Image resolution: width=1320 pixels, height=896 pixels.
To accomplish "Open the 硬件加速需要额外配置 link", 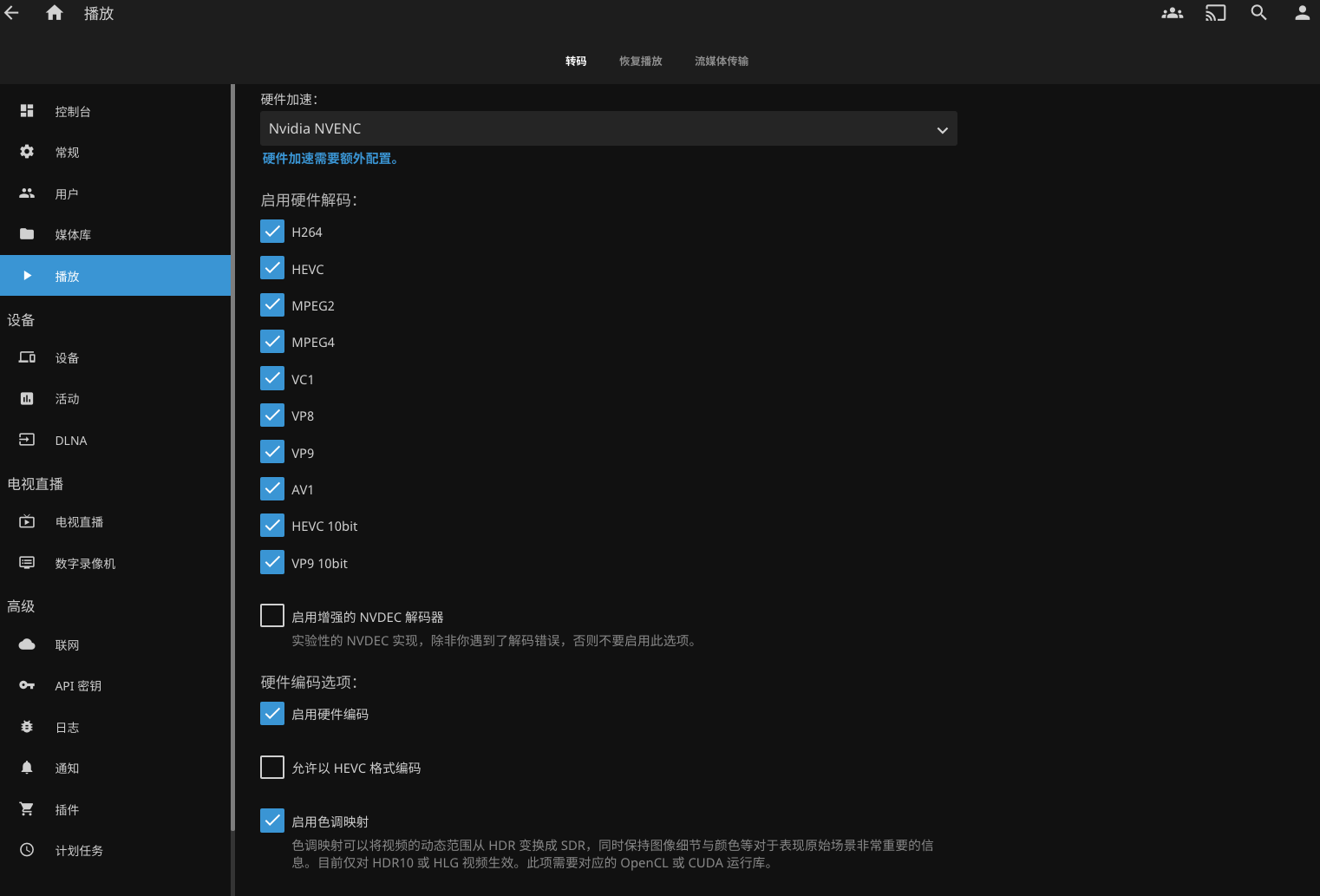I will click(x=330, y=159).
